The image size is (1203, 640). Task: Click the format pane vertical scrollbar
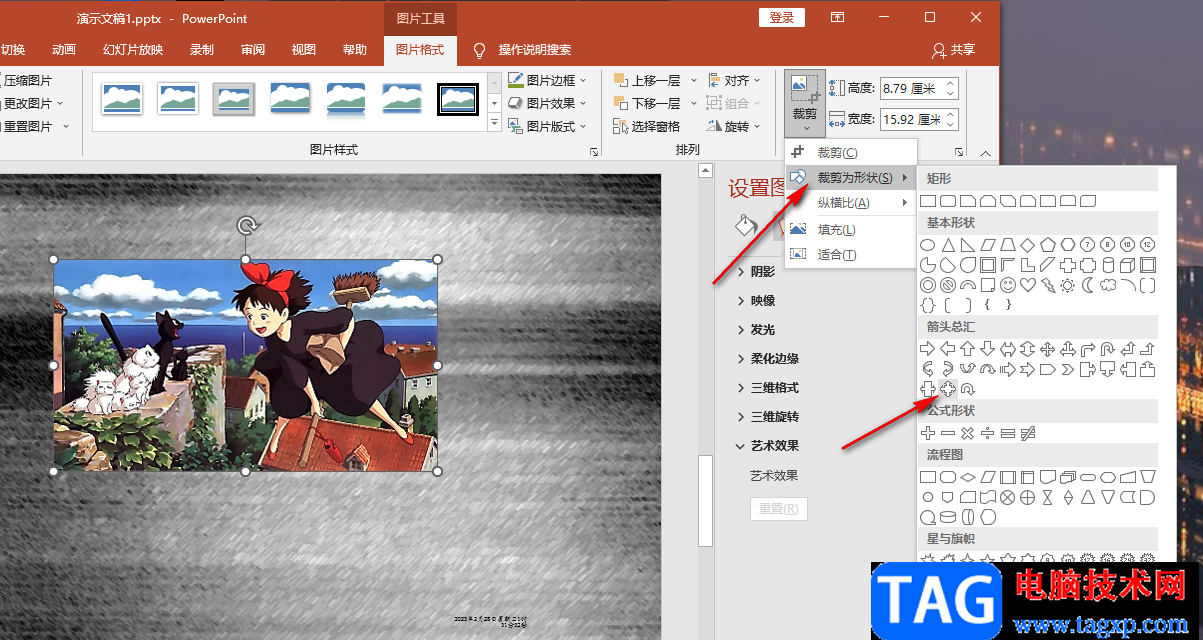705,500
